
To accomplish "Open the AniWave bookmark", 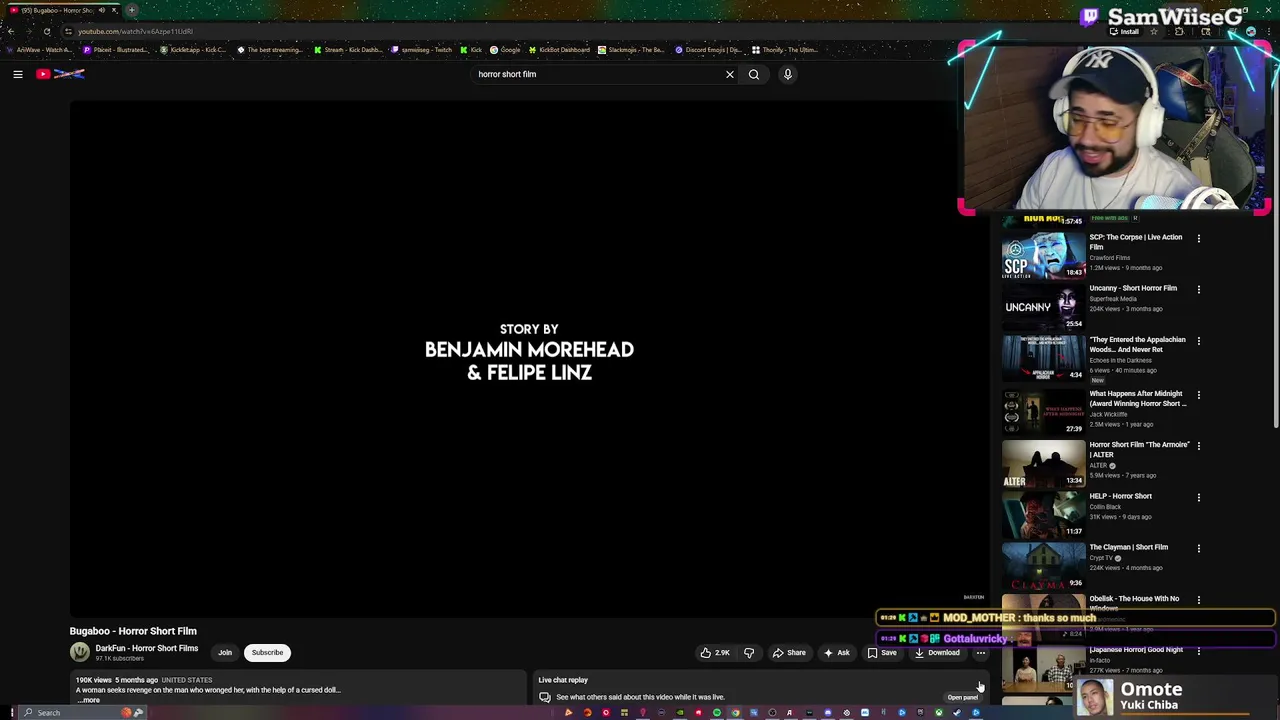I will 39,50.
